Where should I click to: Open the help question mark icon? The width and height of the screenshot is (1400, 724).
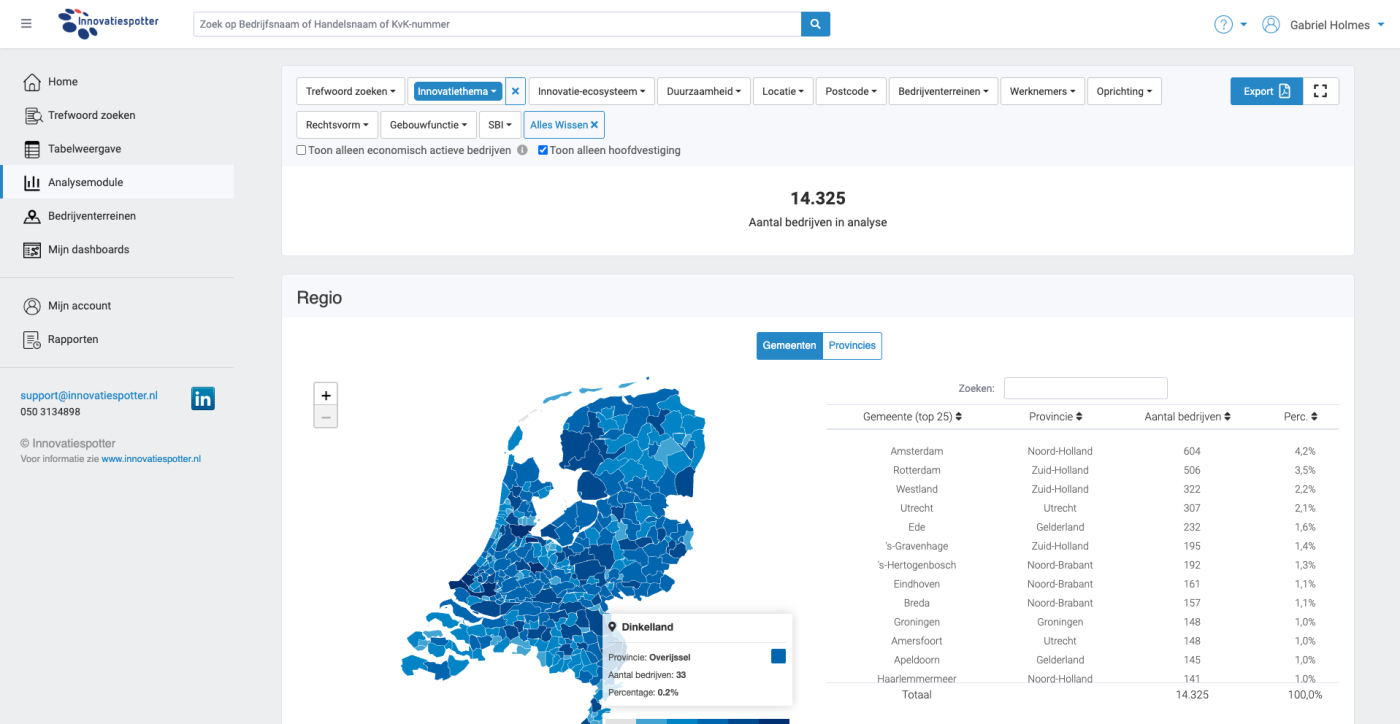1223,25
